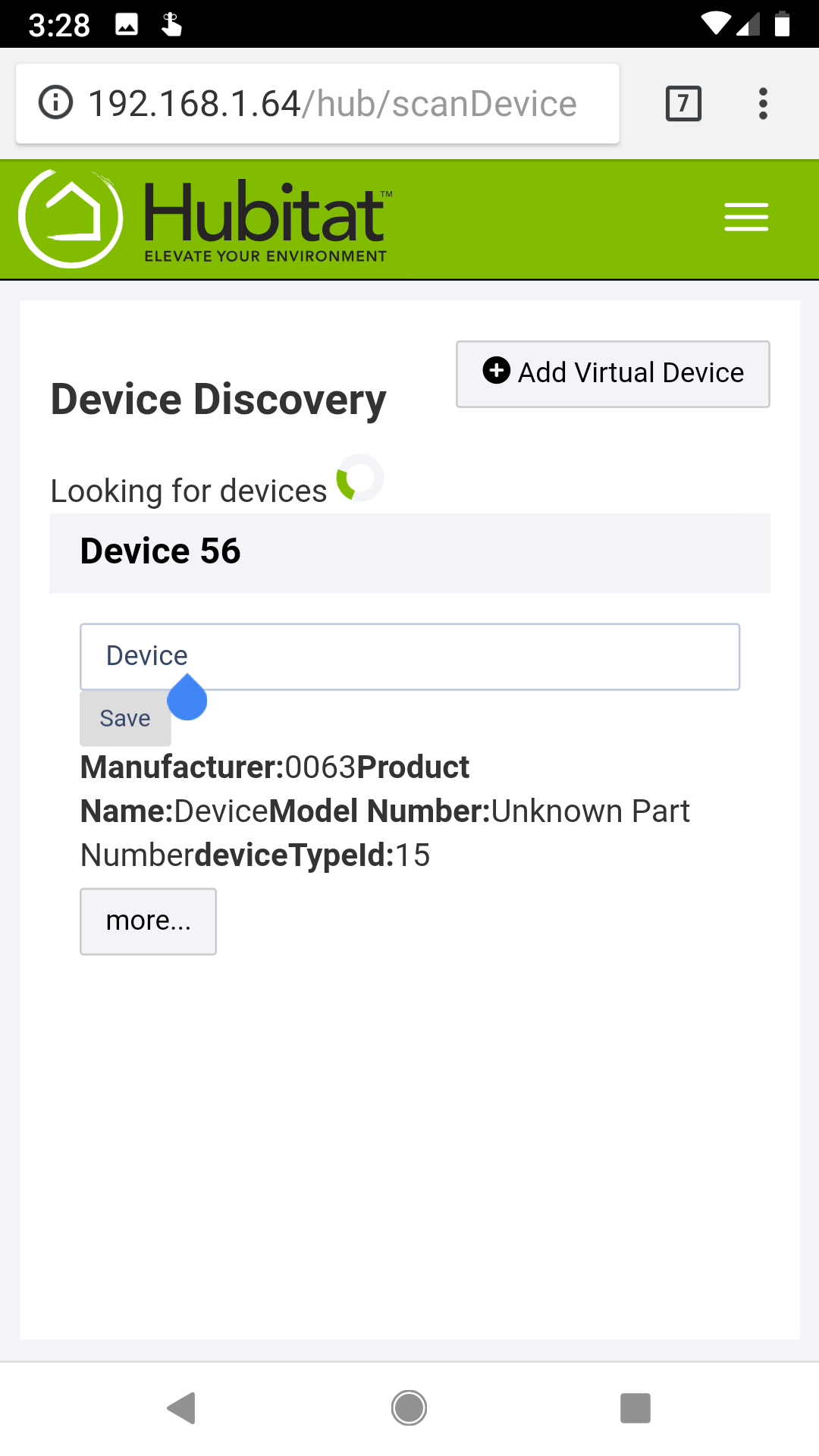This screenshot has width=819, height=1456.
Task: Tap the Android home navigation button
Action: [x=409, y=1408]
